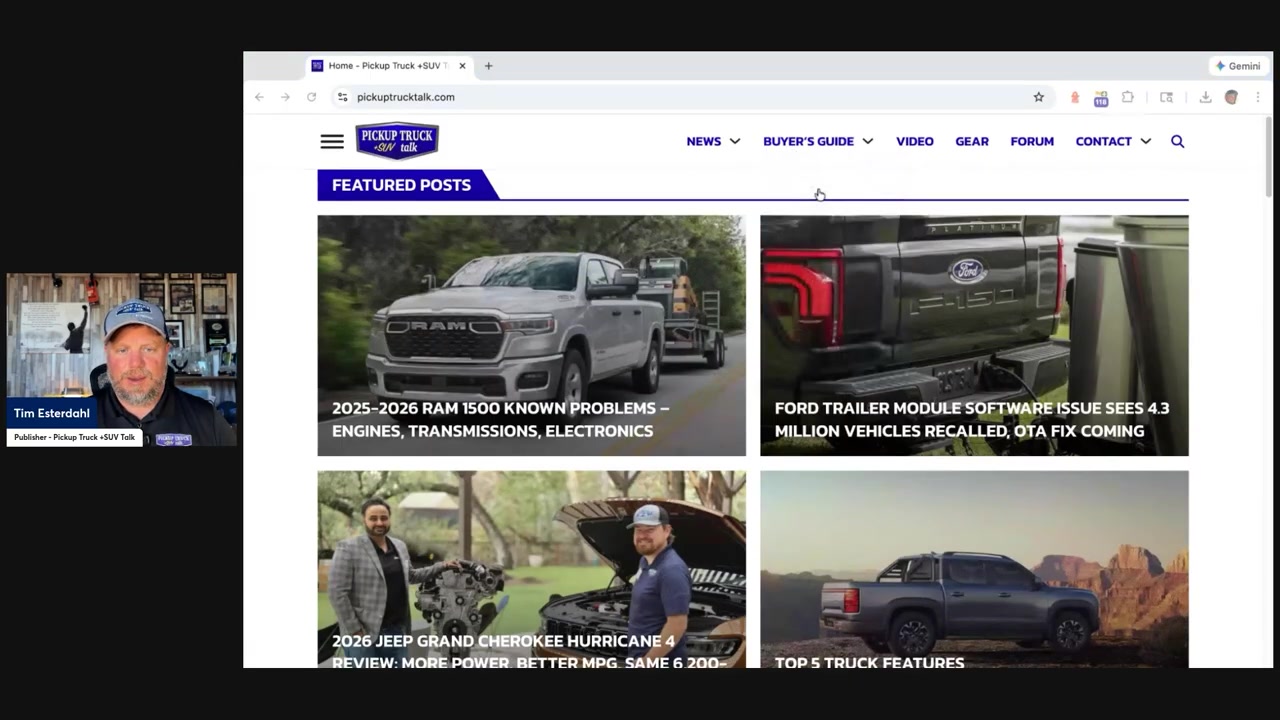Open the Chrome profile avatar
The image size is (1280, 720).
[x=1231, y=97]
